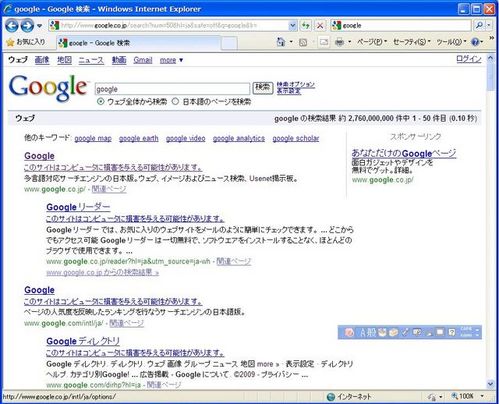
Task: Select 日本語のページを検索 radio button
Action: point(175,102)
